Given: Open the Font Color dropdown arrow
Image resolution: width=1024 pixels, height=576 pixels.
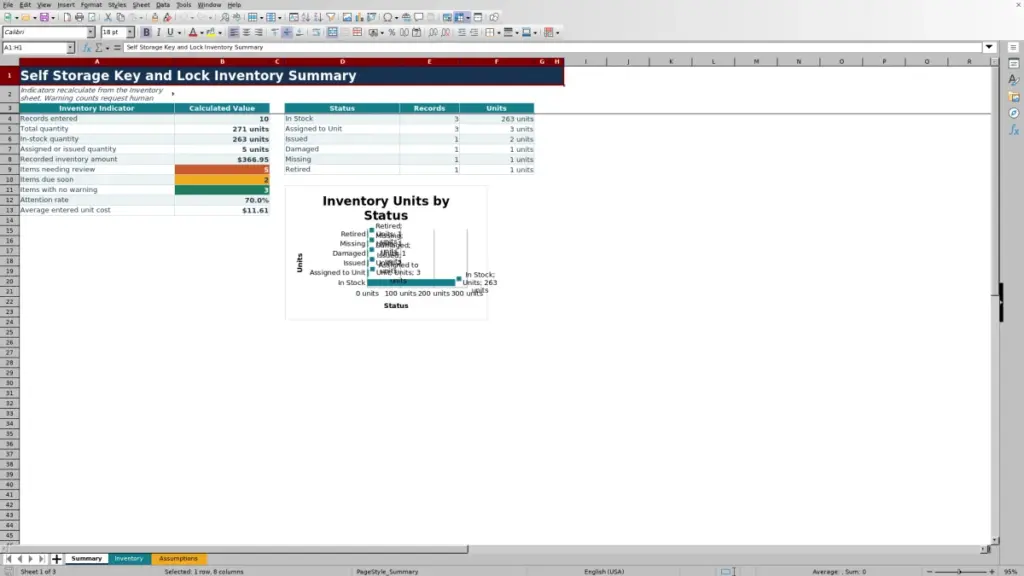Looking at the screenshot, I should coord(202,33).
